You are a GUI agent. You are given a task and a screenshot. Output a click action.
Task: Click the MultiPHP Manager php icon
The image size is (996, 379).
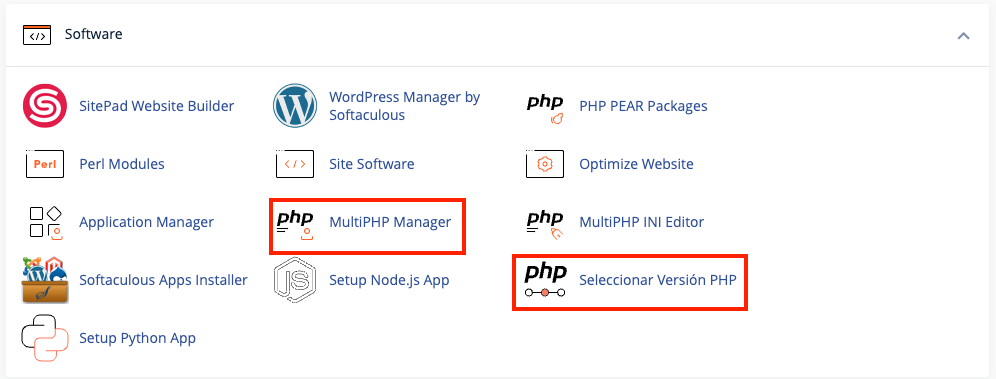click(x=295, y=225)
